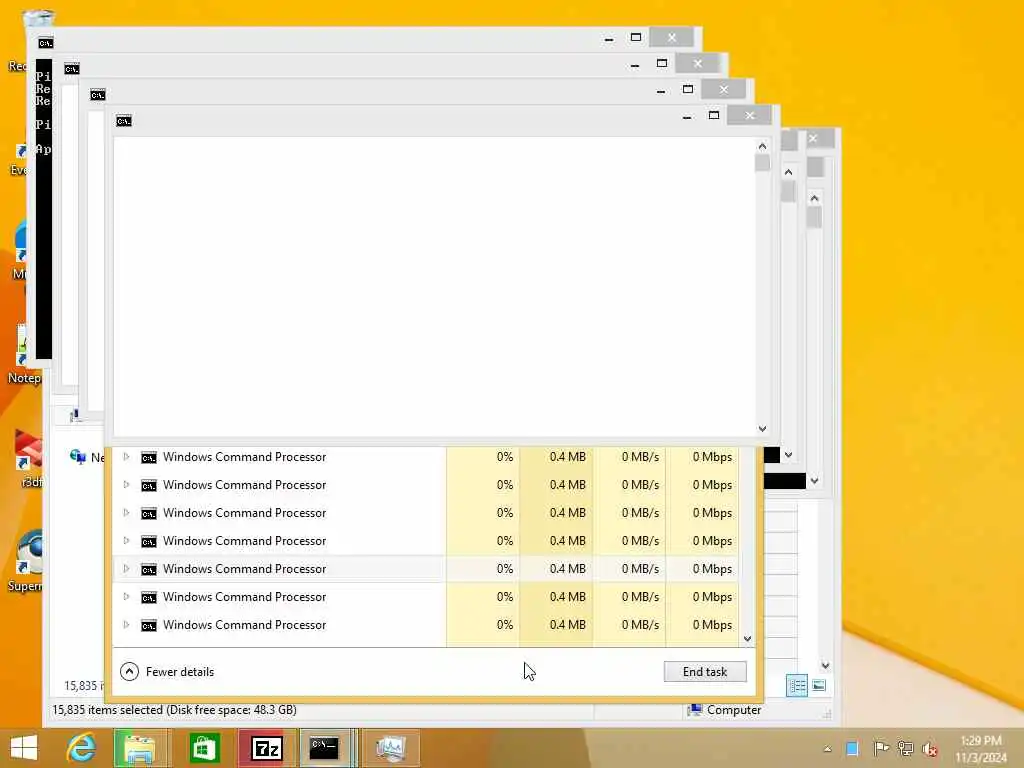Image resolution: width=1024 pixels, height=768 pixels.
Task: Click scroll-down arrow in frontmost command window
Action: click(762, 429)
